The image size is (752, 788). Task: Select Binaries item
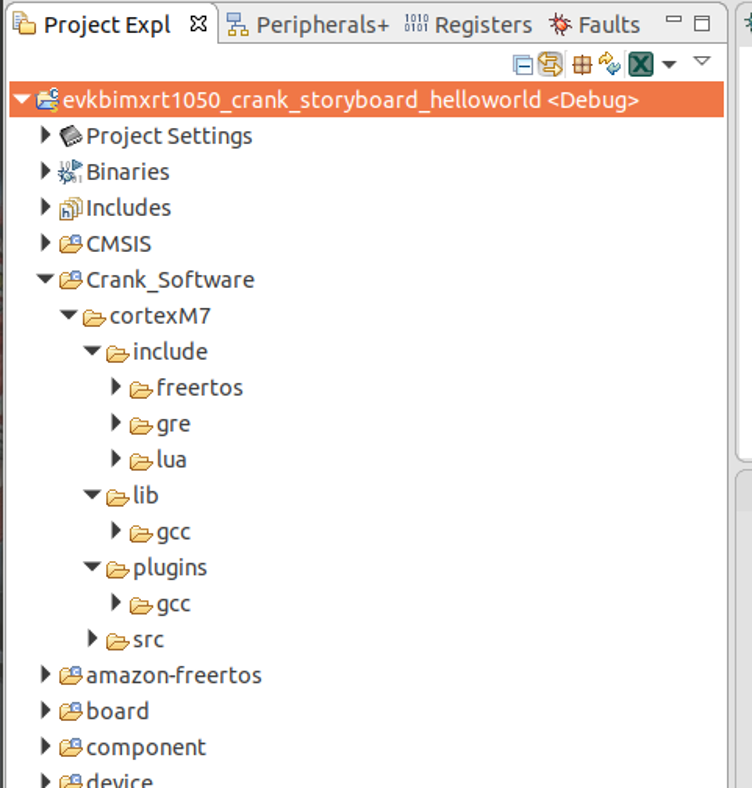(128, 172)
